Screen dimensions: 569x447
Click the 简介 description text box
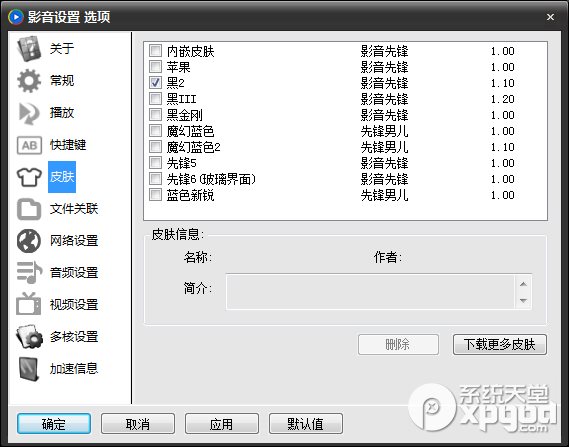370,292
